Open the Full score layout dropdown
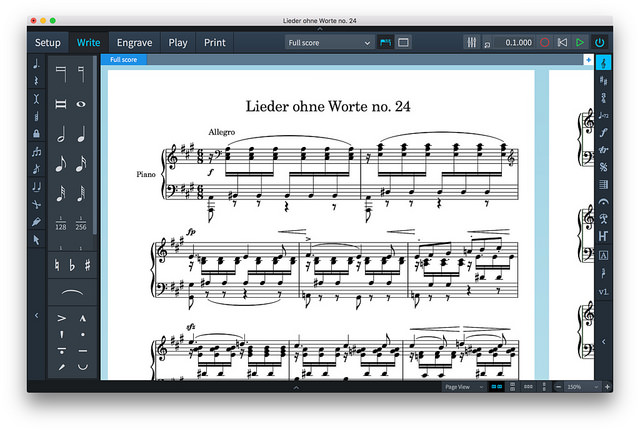Image resolution: width=640 pixels, height=431 pixels. click(329, 42)
